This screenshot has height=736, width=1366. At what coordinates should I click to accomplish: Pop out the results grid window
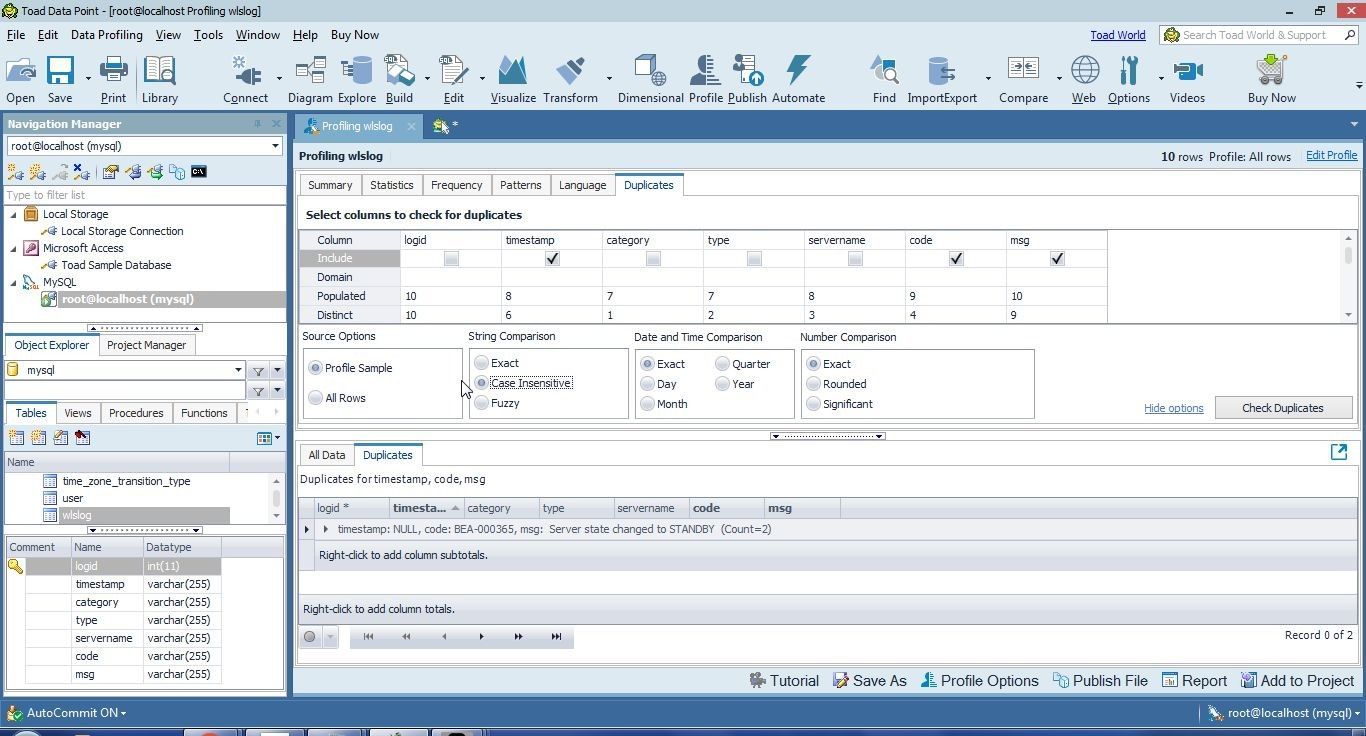(1339, 453)
